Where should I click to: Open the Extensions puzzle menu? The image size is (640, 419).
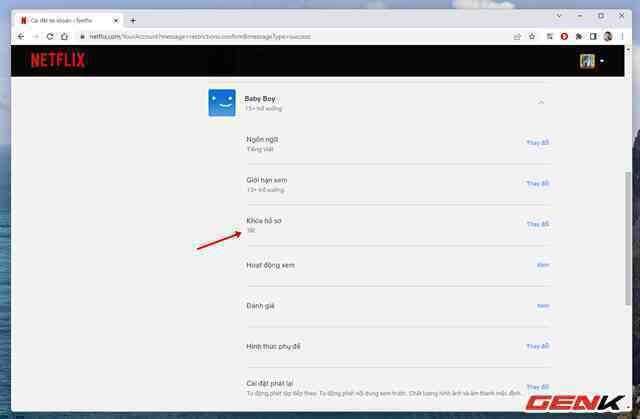click(578, 36)
